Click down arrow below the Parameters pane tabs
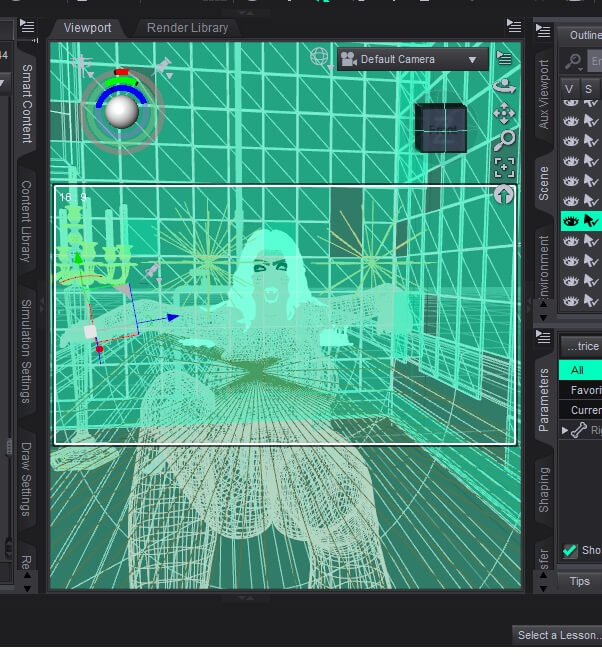 (543, 588)
